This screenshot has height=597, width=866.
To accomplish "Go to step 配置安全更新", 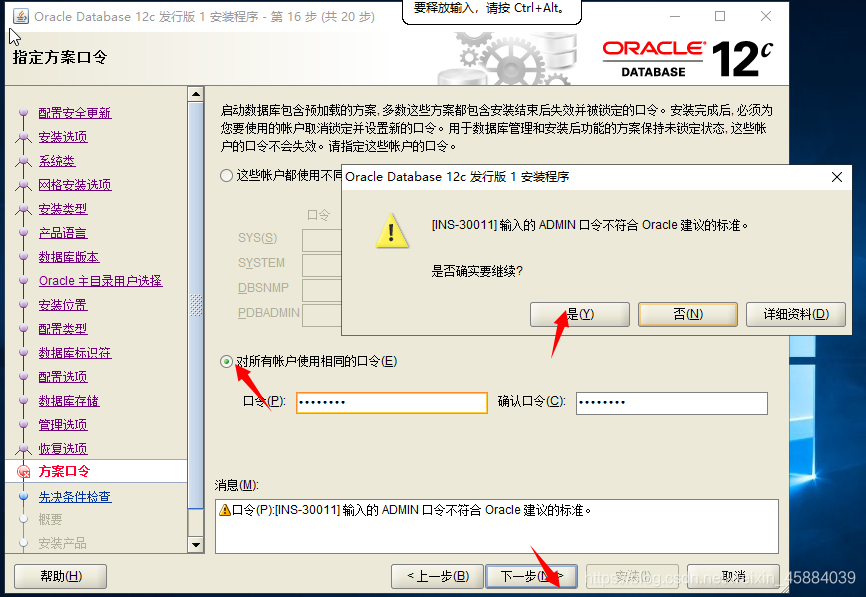I will [75, 113].
